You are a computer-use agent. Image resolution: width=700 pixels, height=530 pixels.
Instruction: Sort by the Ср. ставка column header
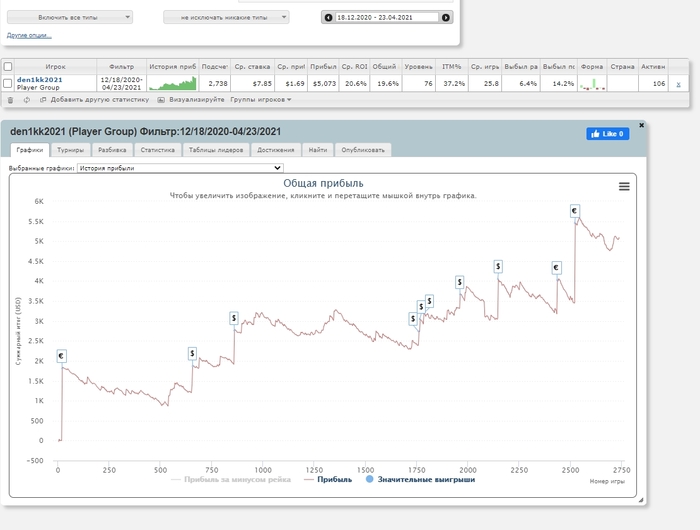click(x=252, y=67)
